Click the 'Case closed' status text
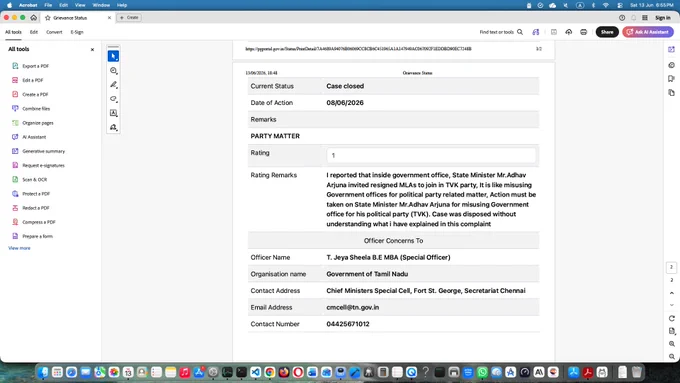The width and height of the screenshot is (680, 383). tap(345, 86)
